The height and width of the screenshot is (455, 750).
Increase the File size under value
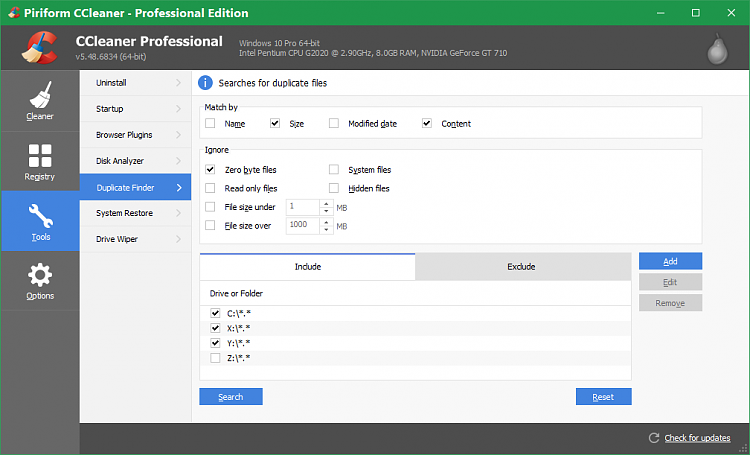click(x=326, y=203)
